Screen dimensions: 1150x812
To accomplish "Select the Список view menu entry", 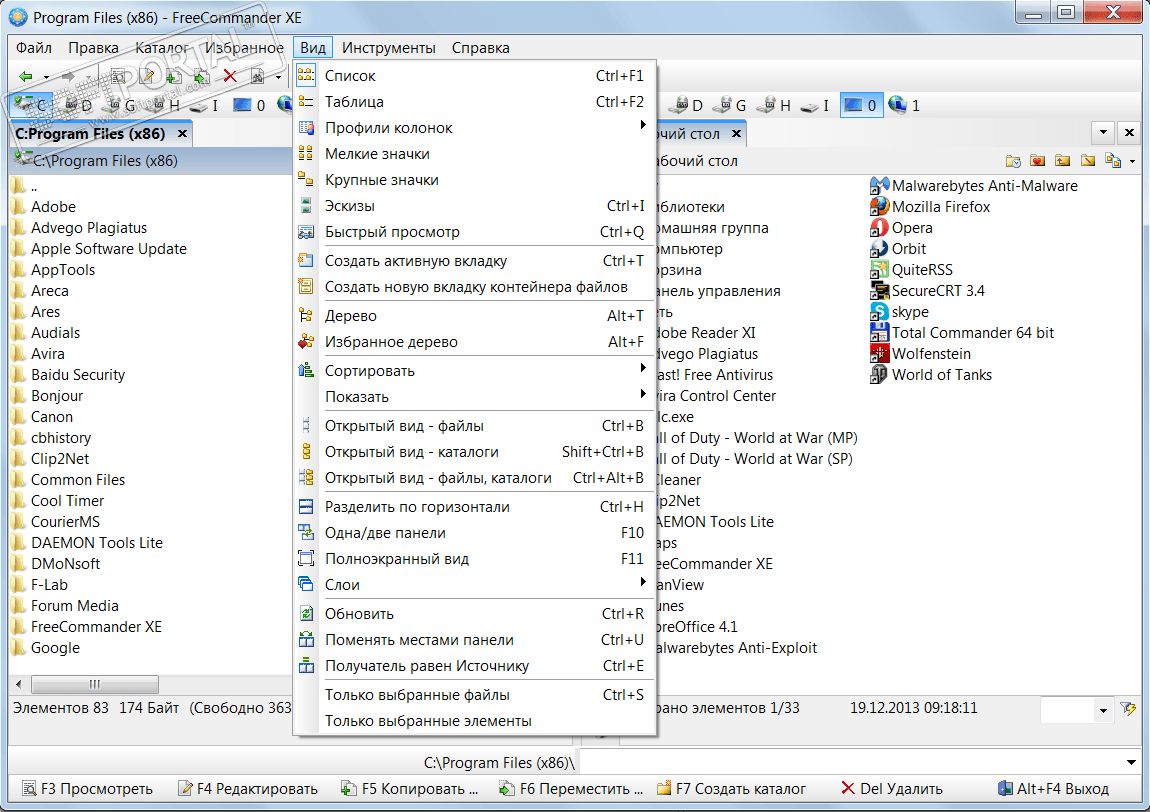I will click(x=474, y=76).
